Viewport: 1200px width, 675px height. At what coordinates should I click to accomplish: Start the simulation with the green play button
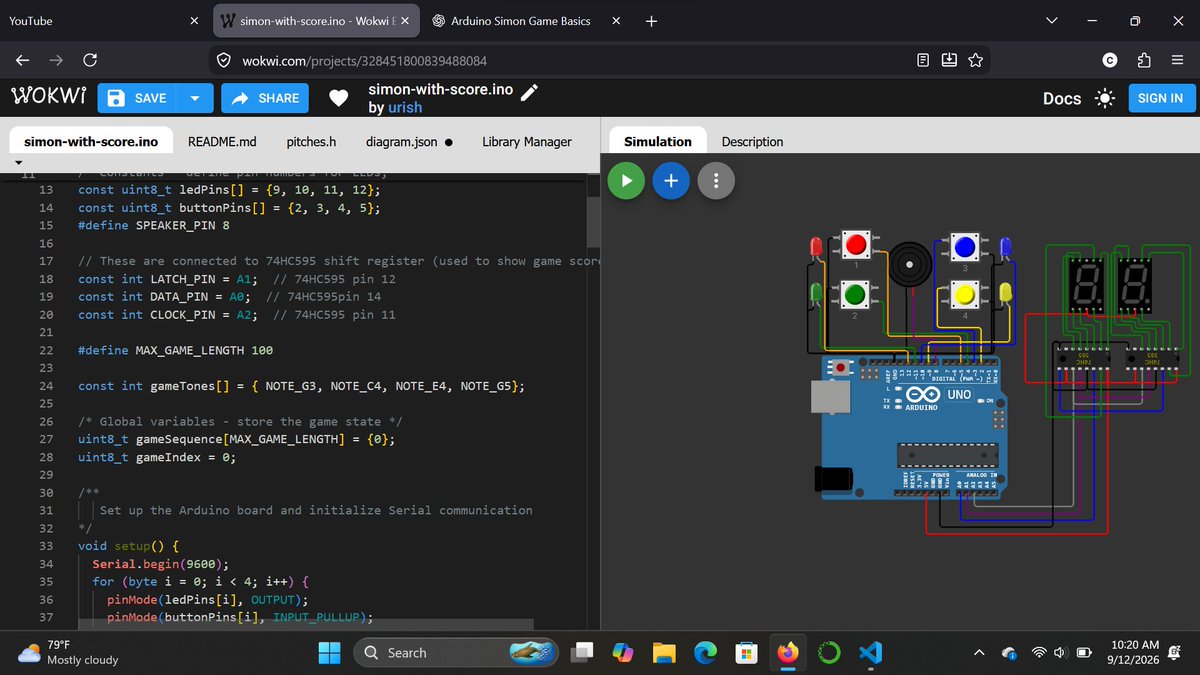click(626, 181)
